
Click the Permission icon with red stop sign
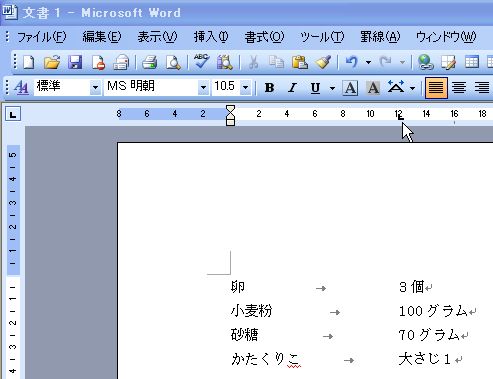point(98,62)
